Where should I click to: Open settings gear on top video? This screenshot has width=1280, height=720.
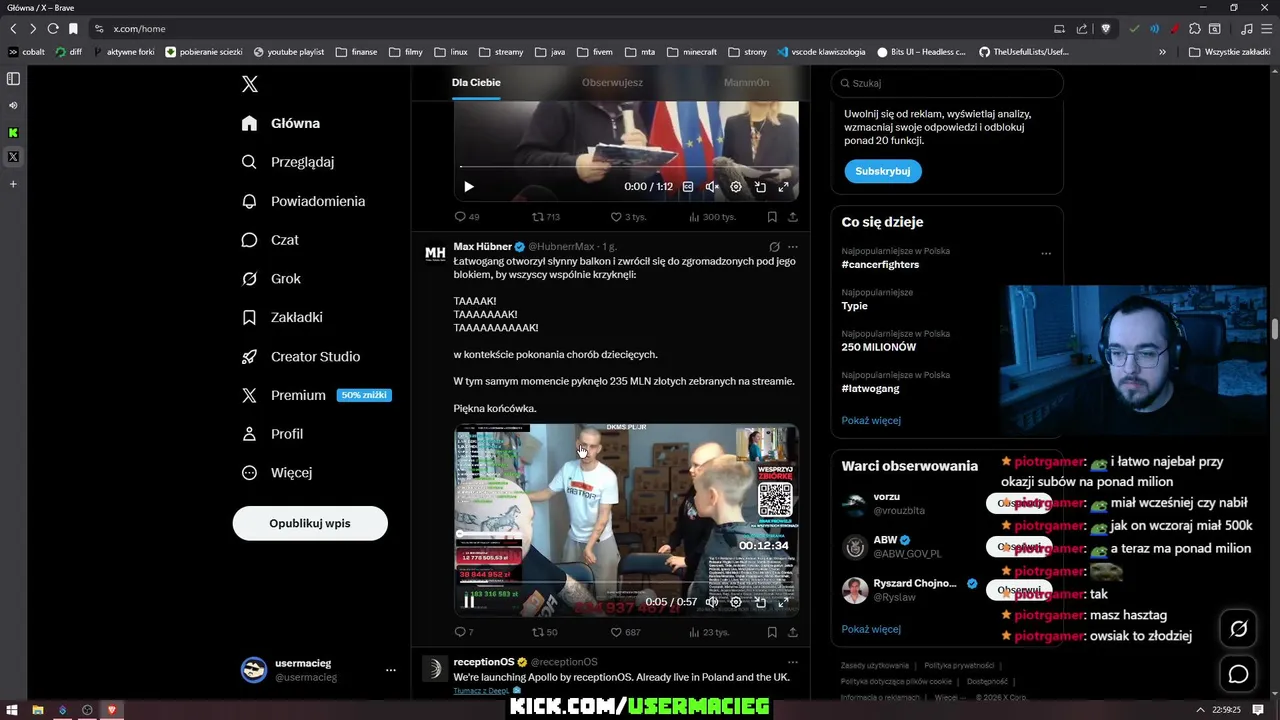[736, 187]
